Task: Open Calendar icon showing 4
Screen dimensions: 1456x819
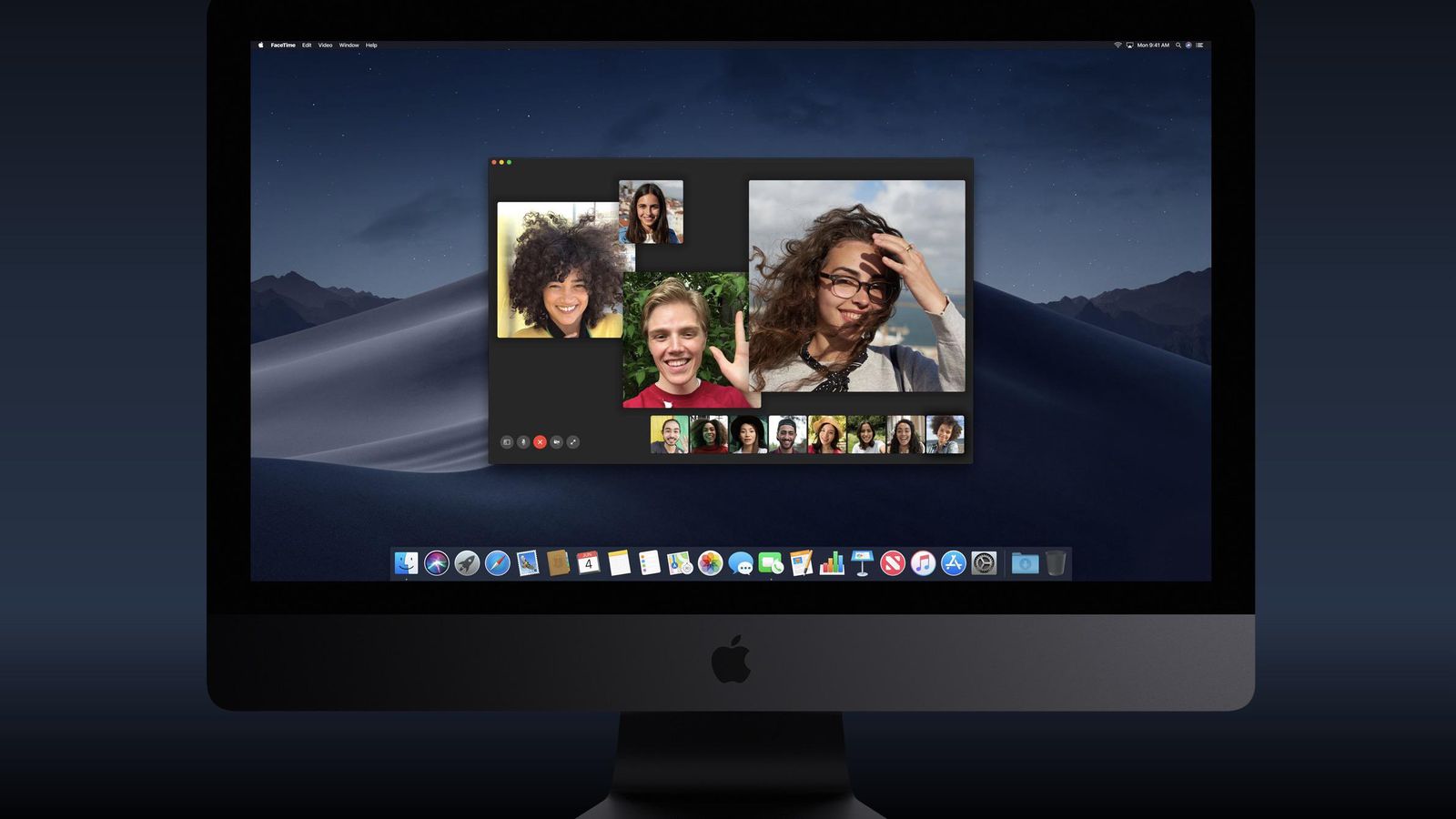Action: click(x=589, y=563)
